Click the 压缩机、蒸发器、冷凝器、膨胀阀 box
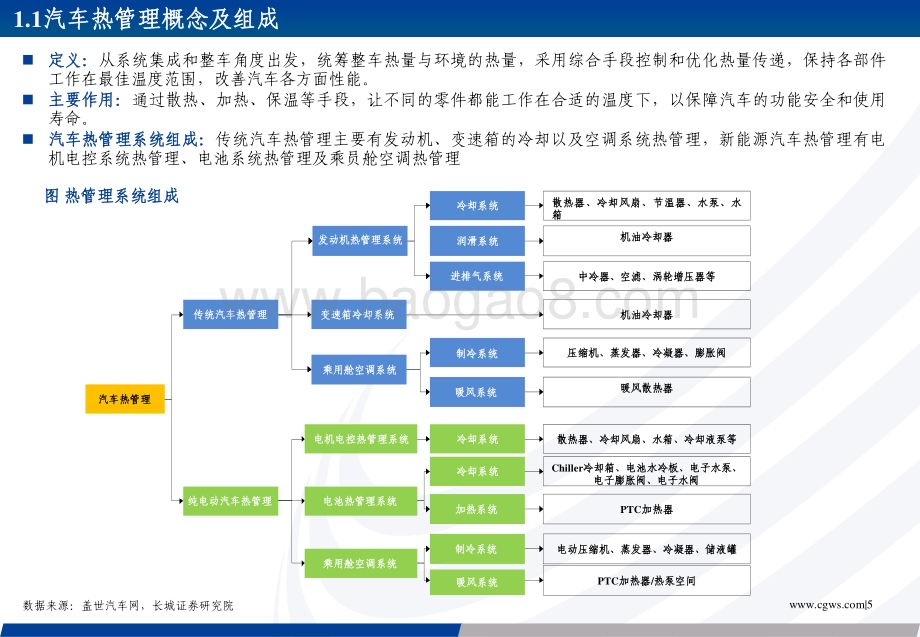Viewport: 920px width, 637px height. click(x=647, y=353)
